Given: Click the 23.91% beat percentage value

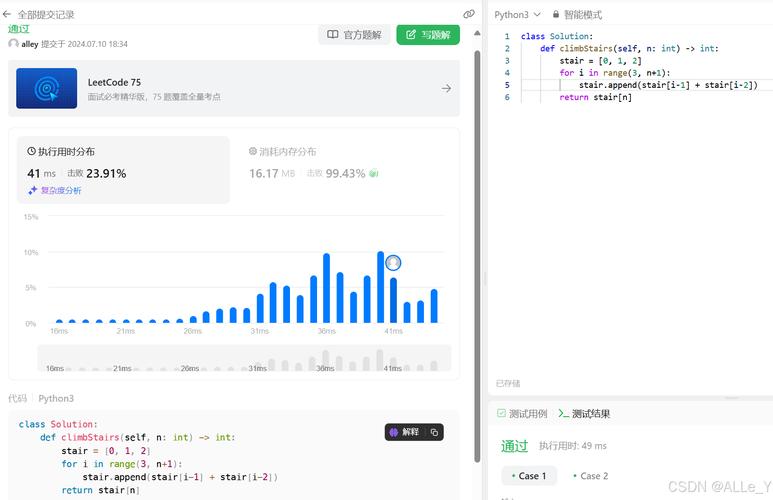Looking at the screenshot, I should pyautogui.click(x=106, y=173).
